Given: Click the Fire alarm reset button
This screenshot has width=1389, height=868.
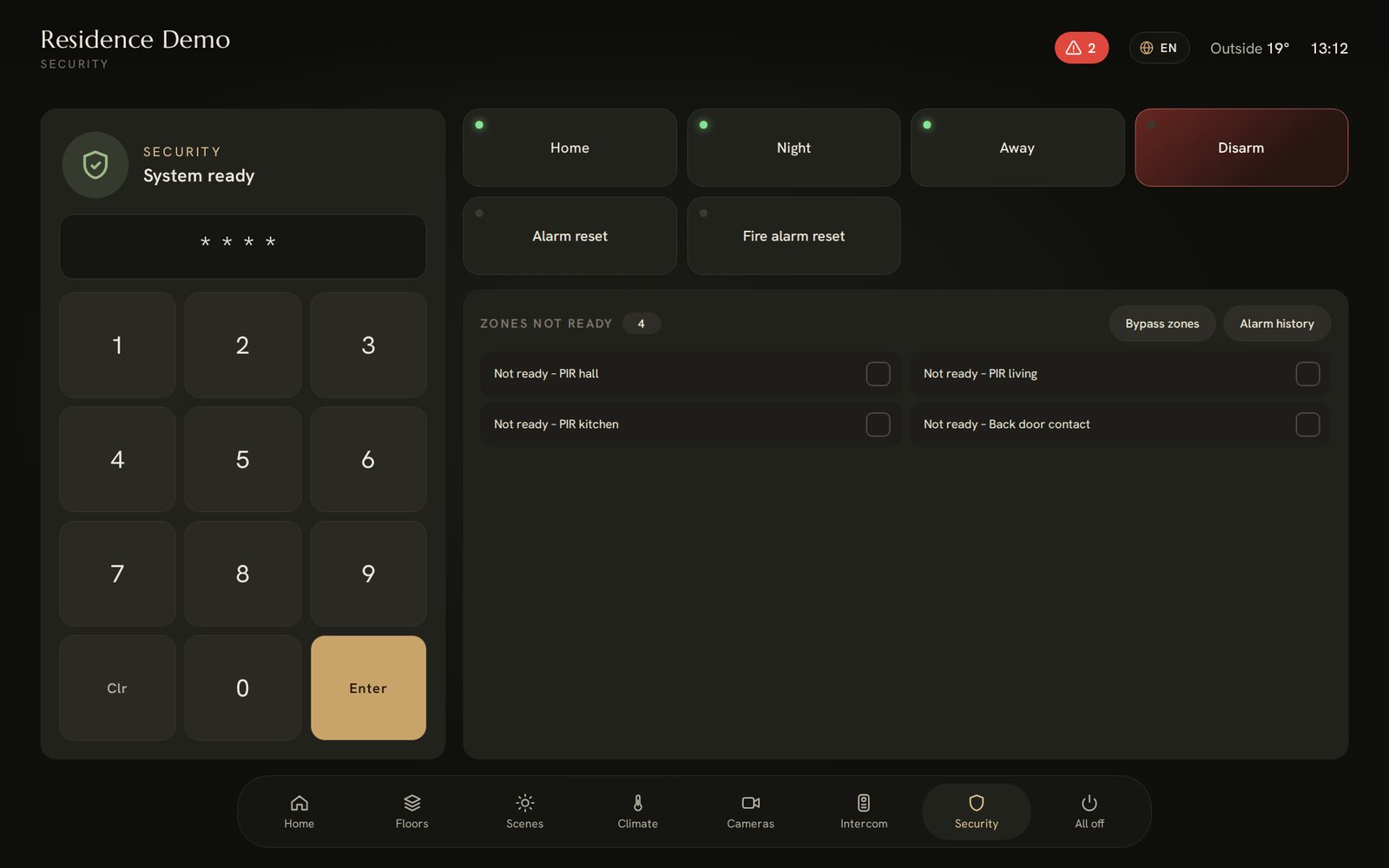Looking at the screenshot, I should (x=793, y=236).
